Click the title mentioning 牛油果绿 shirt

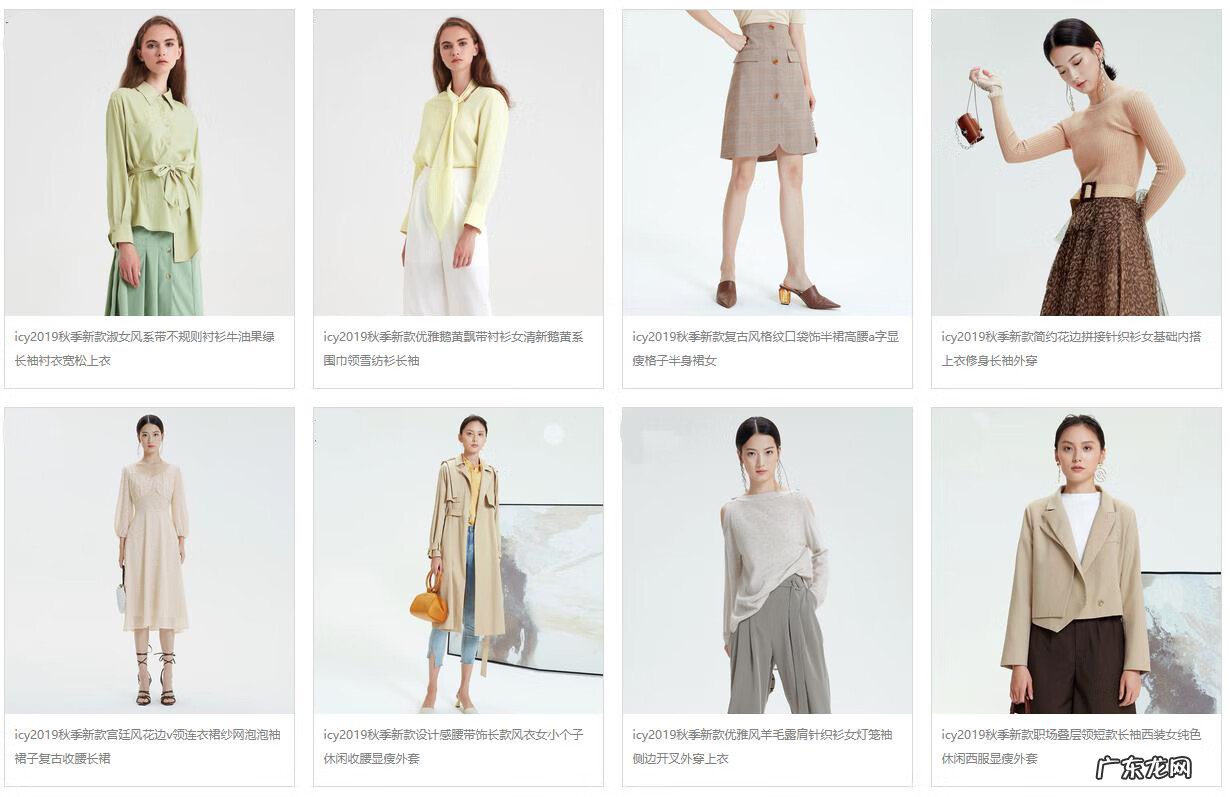(x=144, y=348)
